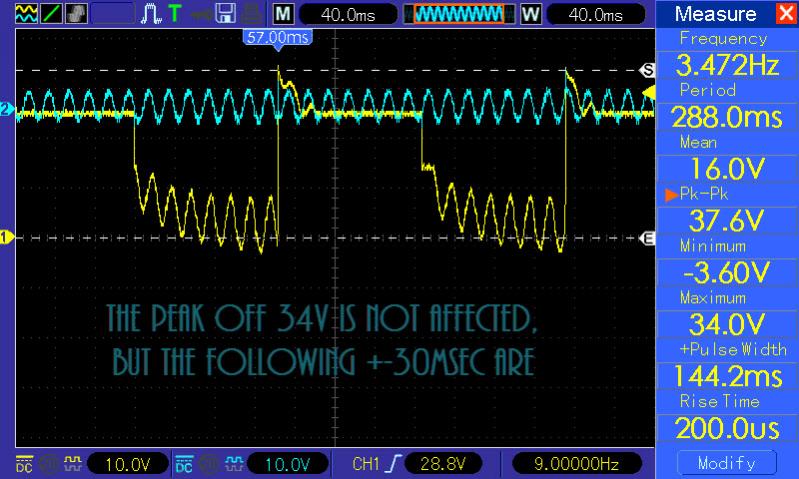Click the CH2 10.0V vertical scale
The width and height of the screenshot is (799, 479).
(x=287, y=464)
